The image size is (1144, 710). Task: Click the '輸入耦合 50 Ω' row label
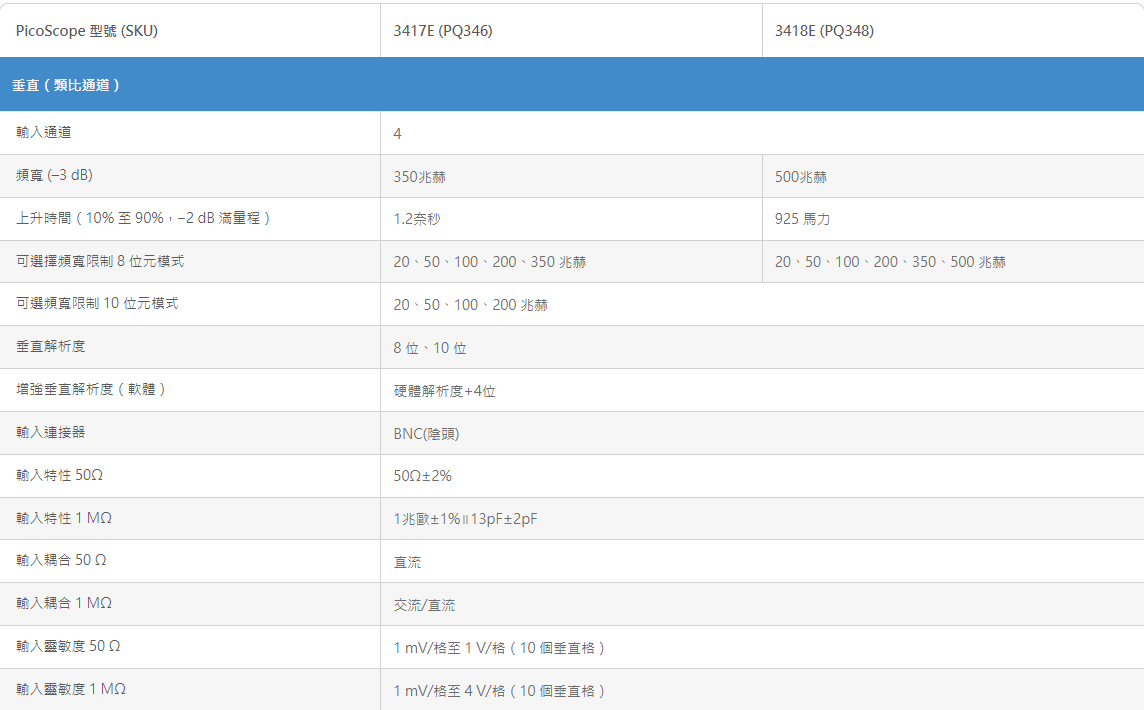[61, 560]
